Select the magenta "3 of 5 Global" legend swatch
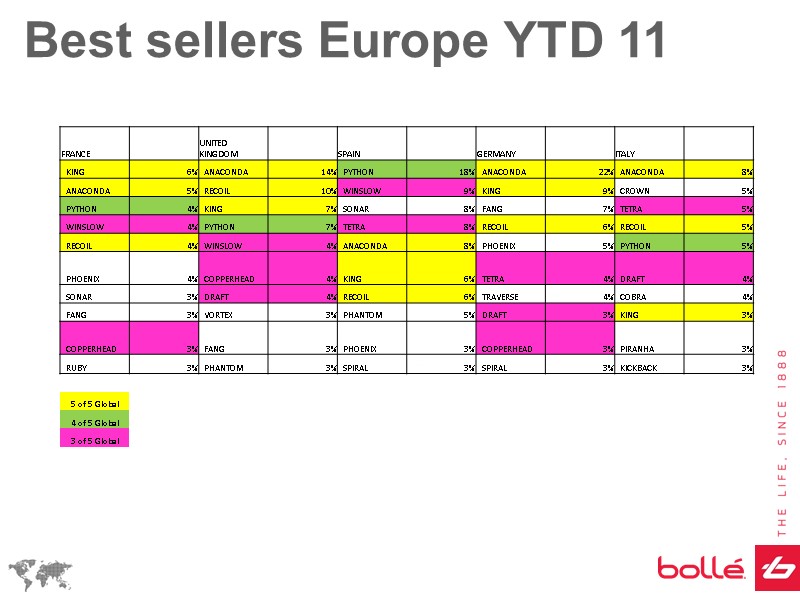Screen dimensions: 800x600 tap(95, 440)
